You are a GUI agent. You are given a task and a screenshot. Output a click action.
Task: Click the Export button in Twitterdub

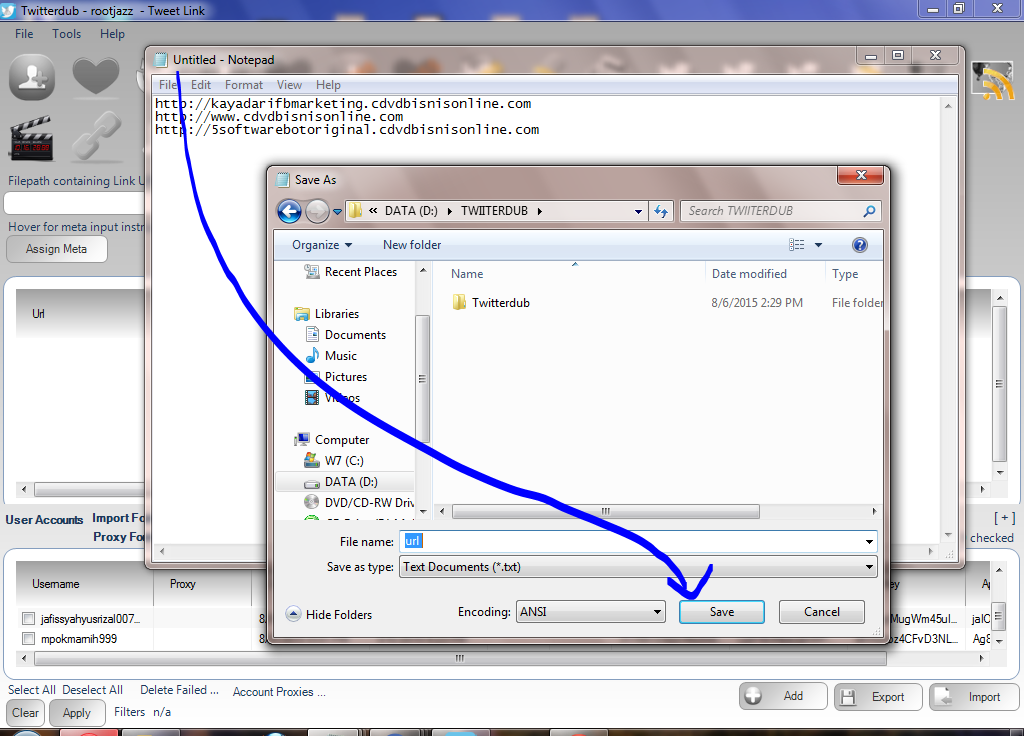coord(878,697)
